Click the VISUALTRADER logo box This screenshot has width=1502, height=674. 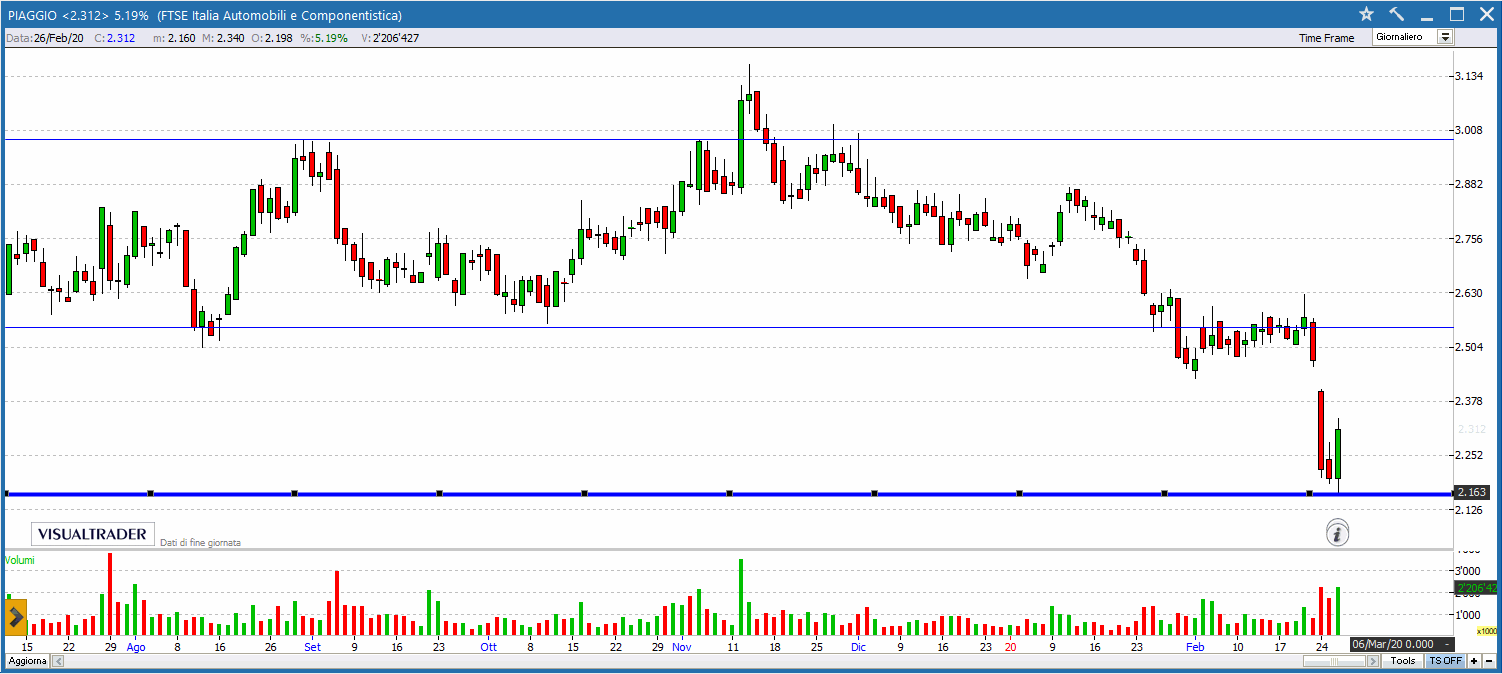coord(93,534)
